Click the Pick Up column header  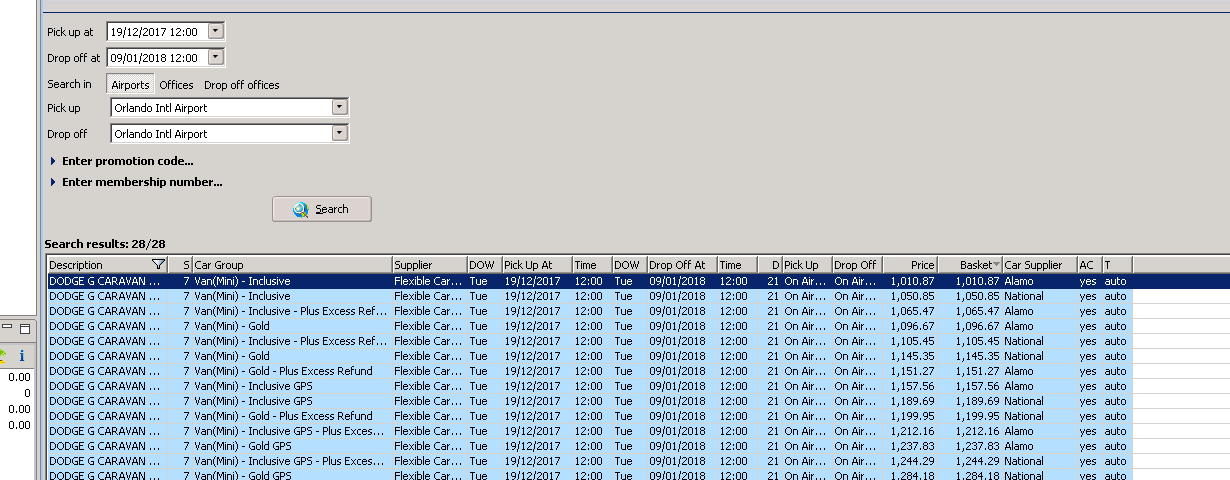807,265
